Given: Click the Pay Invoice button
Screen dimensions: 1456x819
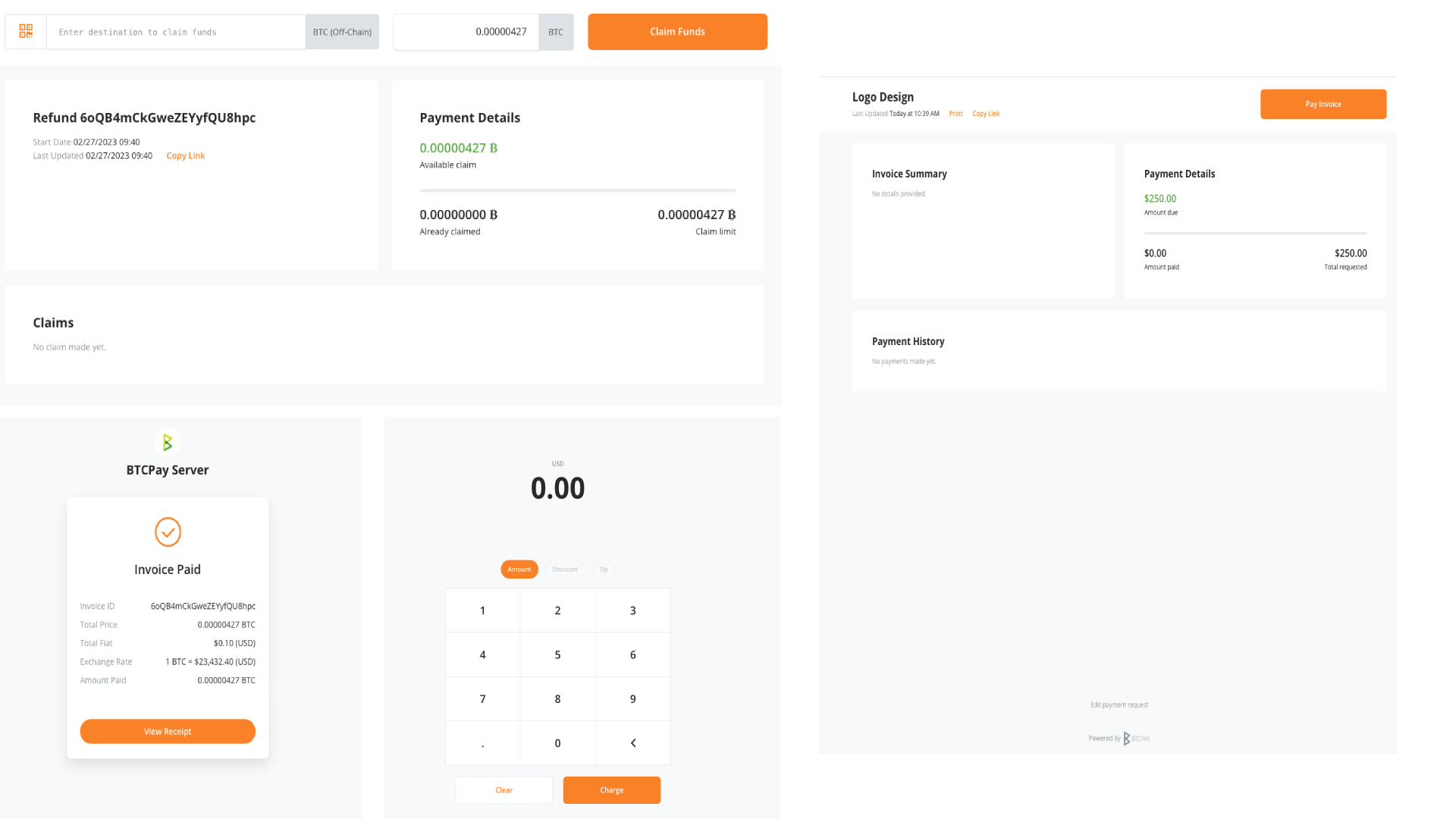Looking at the screenshot, I should click(x=1323, y=104).
